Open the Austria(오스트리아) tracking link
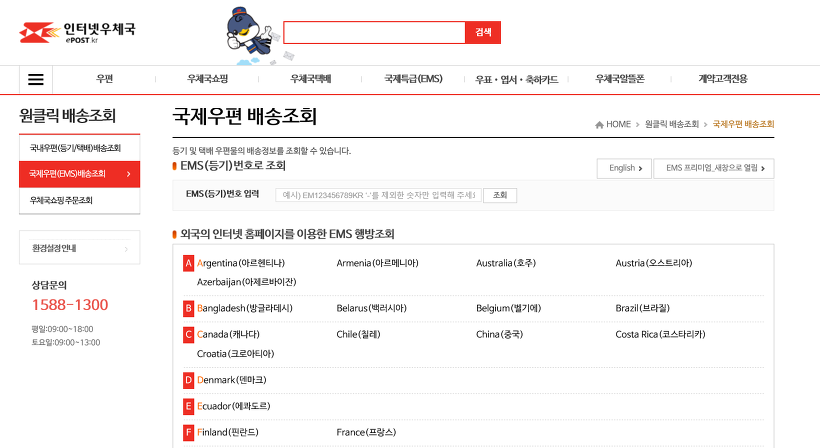 coord(654,263)
